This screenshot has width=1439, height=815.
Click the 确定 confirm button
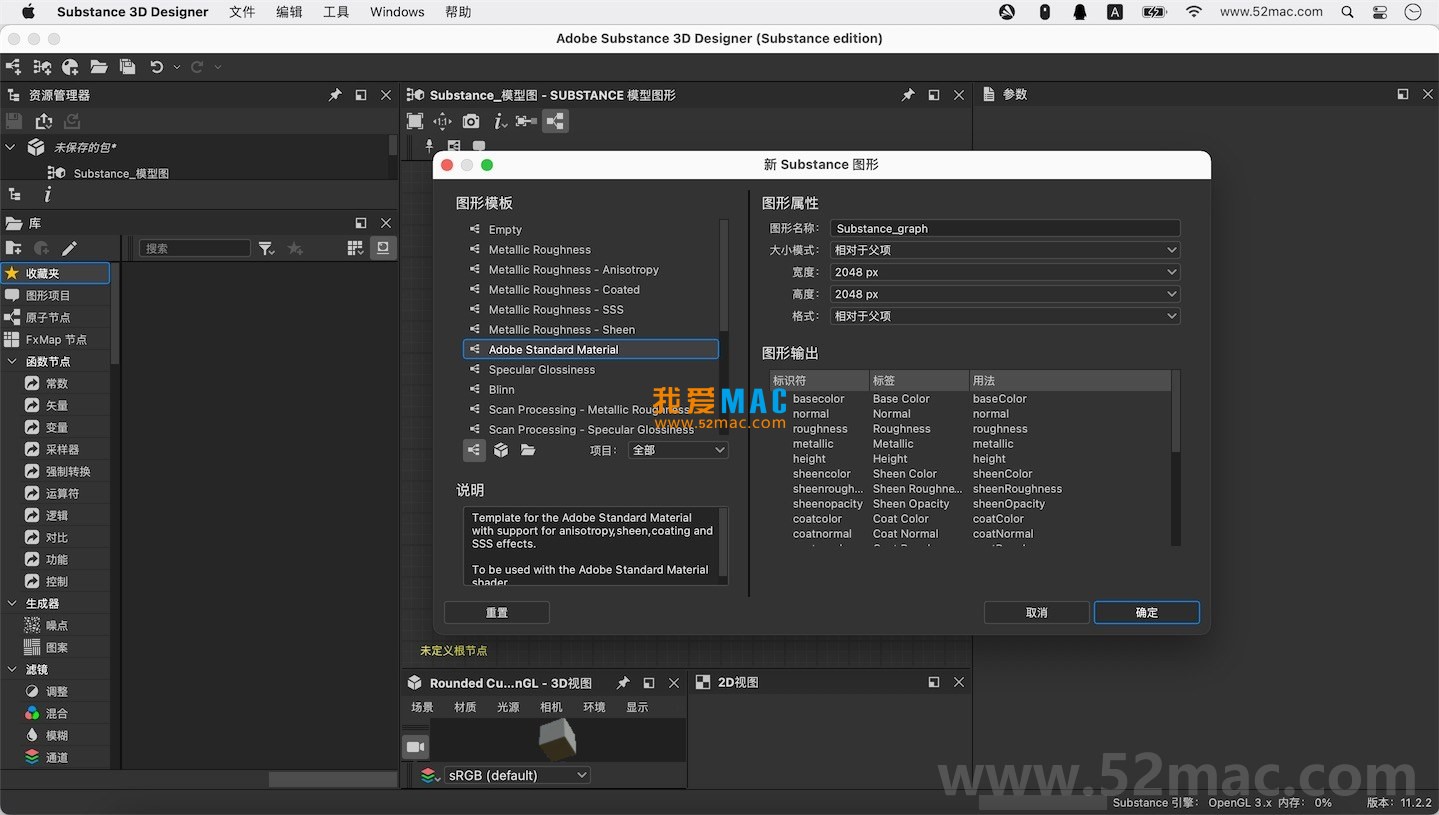click(1147, 613)
